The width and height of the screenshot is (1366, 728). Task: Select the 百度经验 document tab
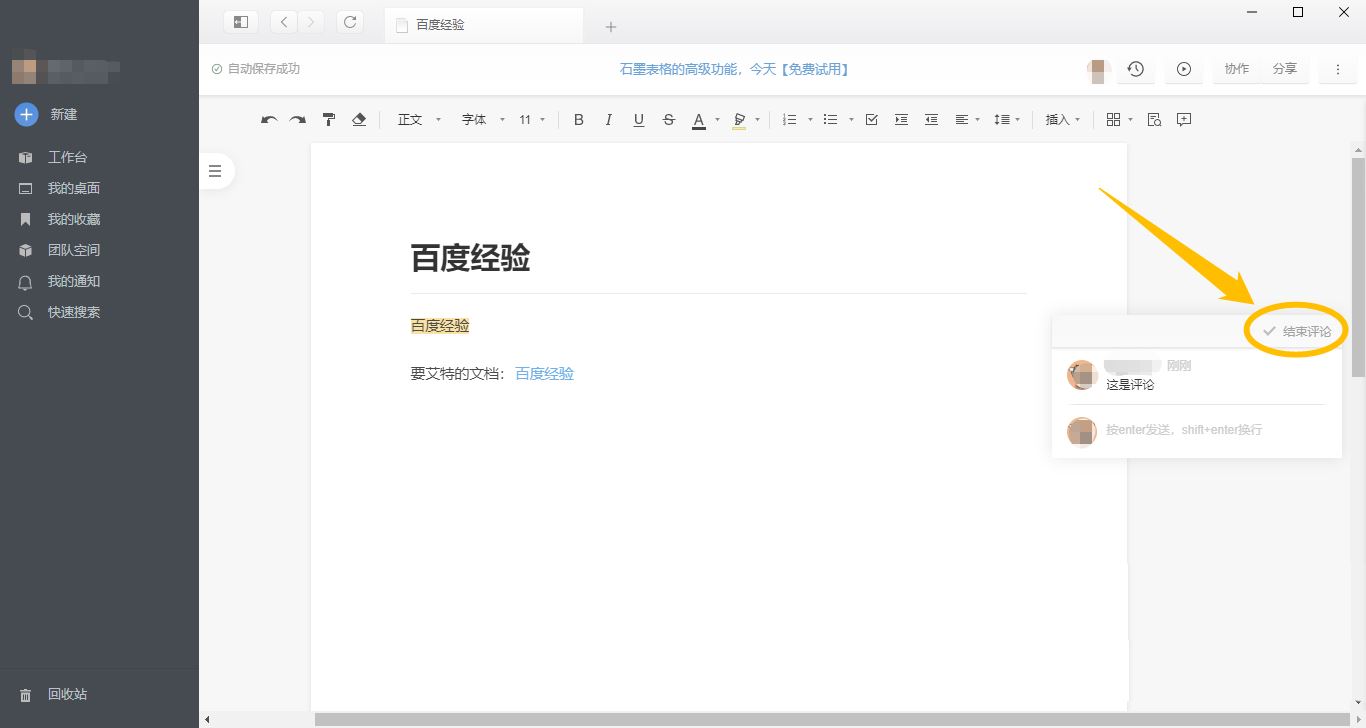(484, 25)
